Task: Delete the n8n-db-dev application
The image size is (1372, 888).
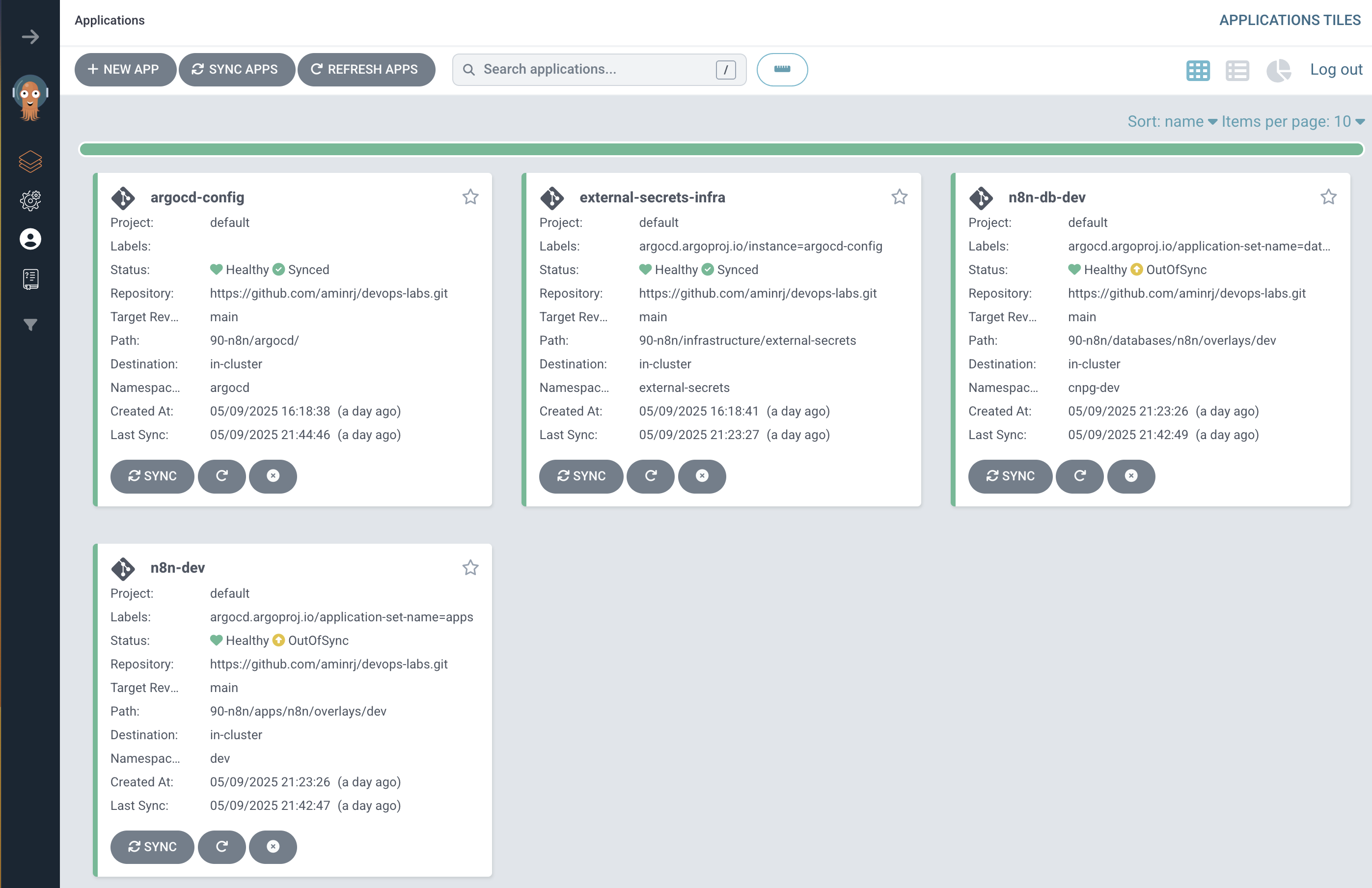Action: pyautogui.click(x=1131, y=476)
